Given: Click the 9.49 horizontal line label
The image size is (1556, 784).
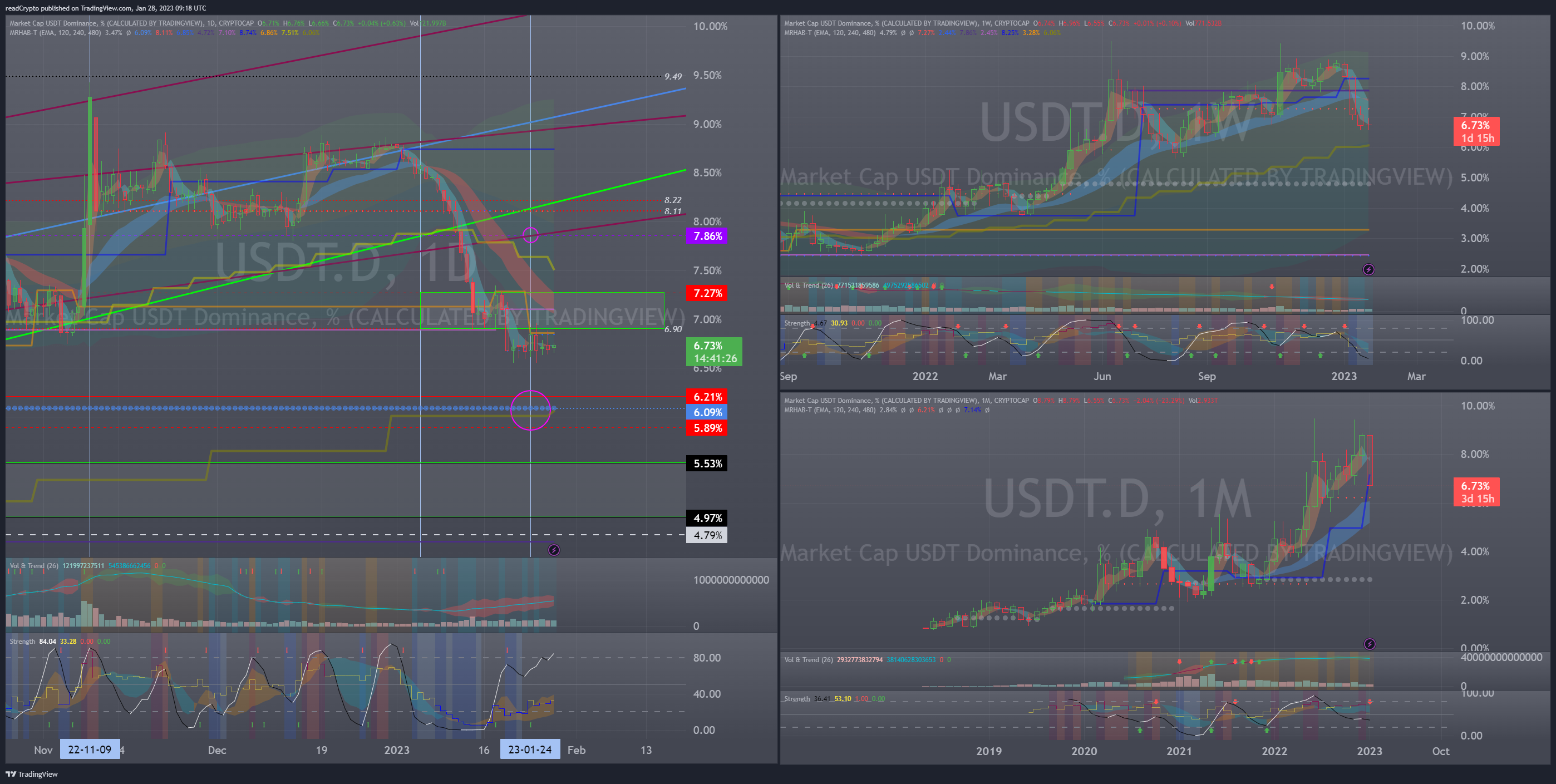Looking at the screenshot, I should pyautogui.click(x=673, y=77).
